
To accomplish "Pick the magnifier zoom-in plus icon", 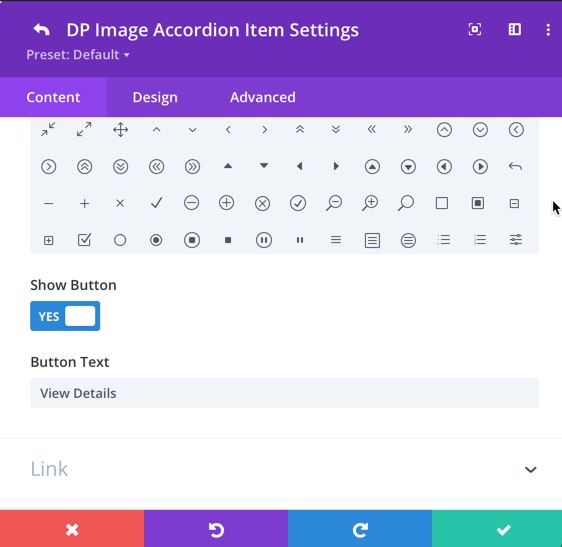I will click(370, 203).
